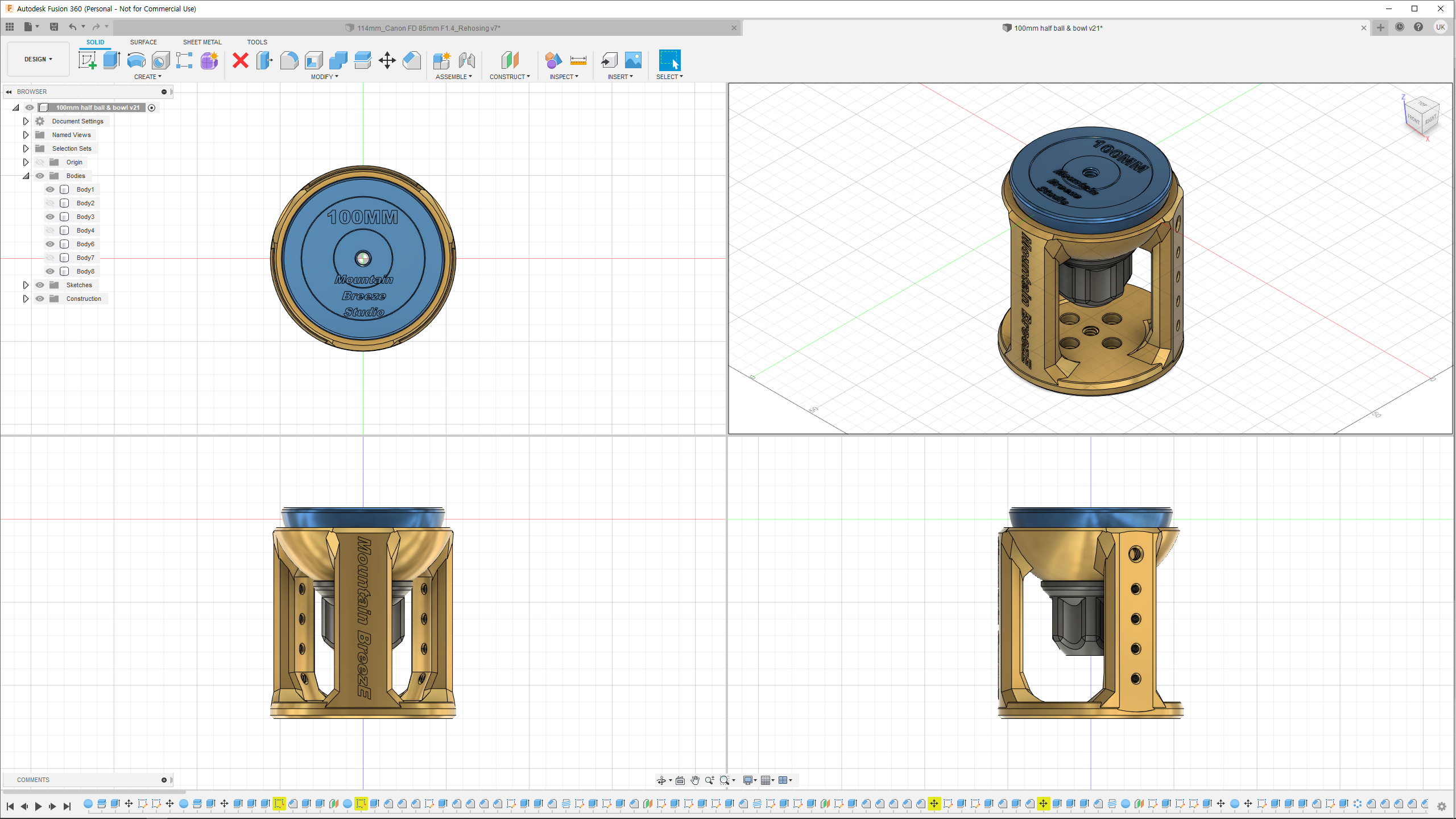Open the DESIGN workspace dropdown

point(38,59)
